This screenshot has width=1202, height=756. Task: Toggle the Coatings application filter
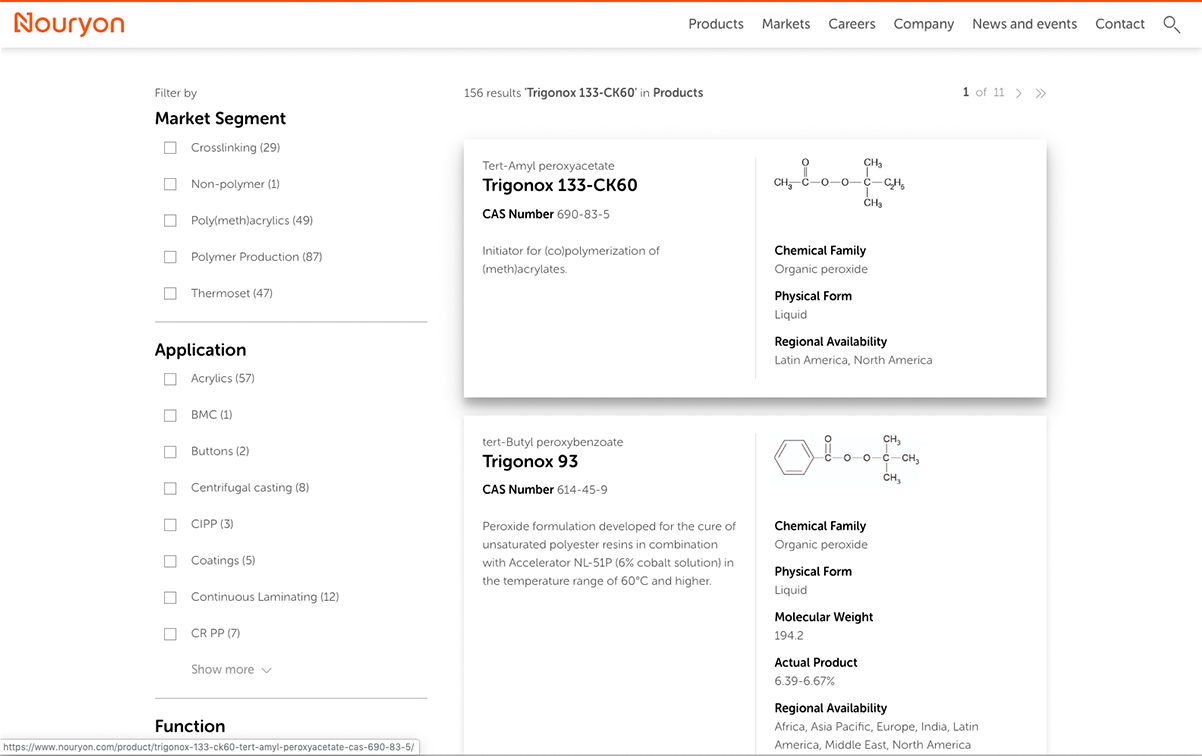170,561
